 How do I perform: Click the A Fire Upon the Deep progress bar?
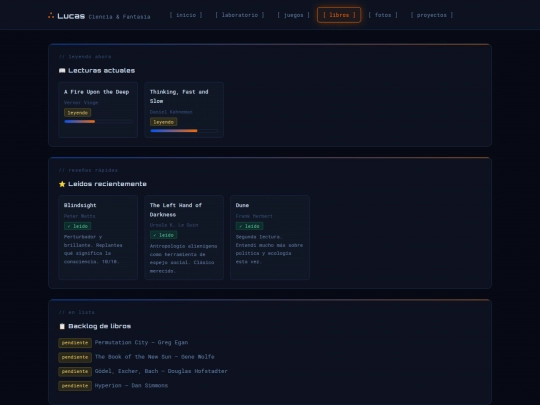pyautogui.click(x=98, y=122)
